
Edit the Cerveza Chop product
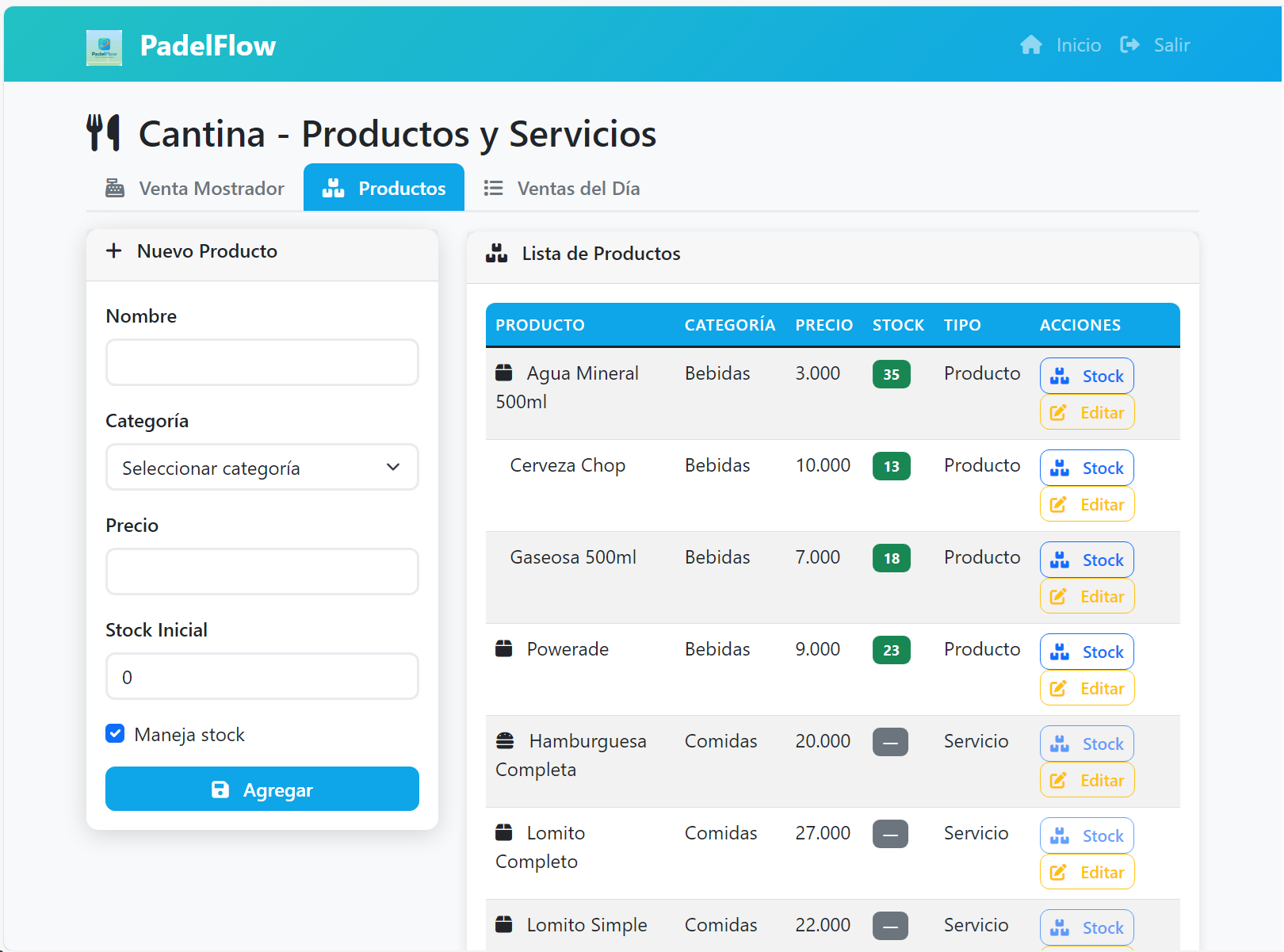click(1087, 505)
